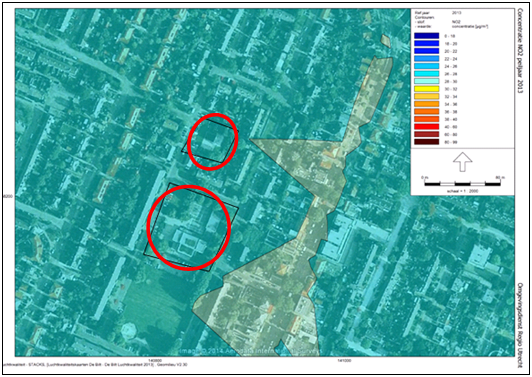Click the dark red 60 - 80 swatch
Screen dimensions: 532x377
point(426,134)
